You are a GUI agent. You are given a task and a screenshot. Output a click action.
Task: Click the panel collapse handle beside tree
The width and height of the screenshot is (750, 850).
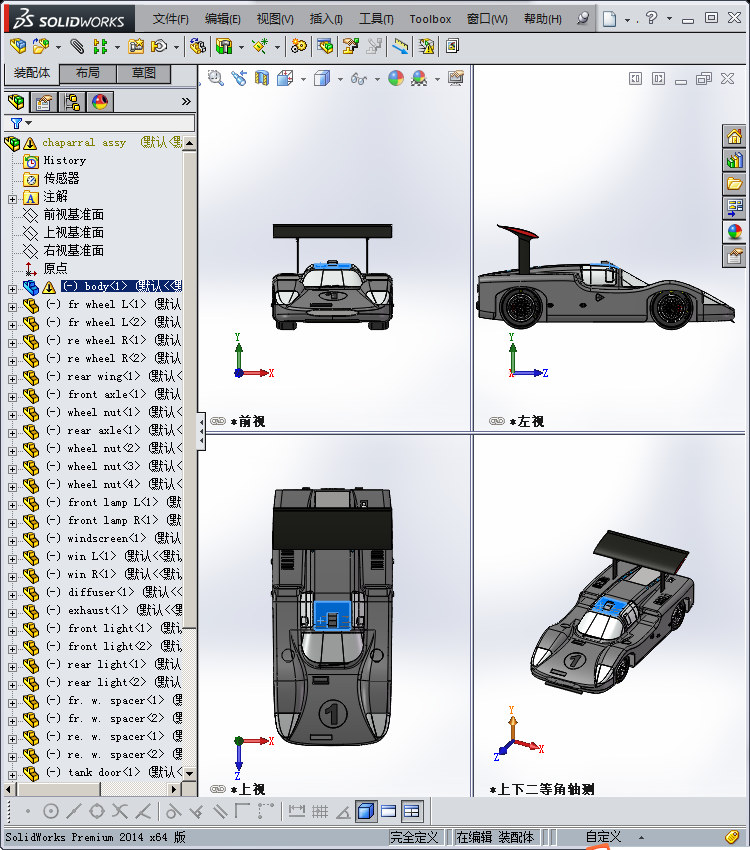click(x=201, y=431)
